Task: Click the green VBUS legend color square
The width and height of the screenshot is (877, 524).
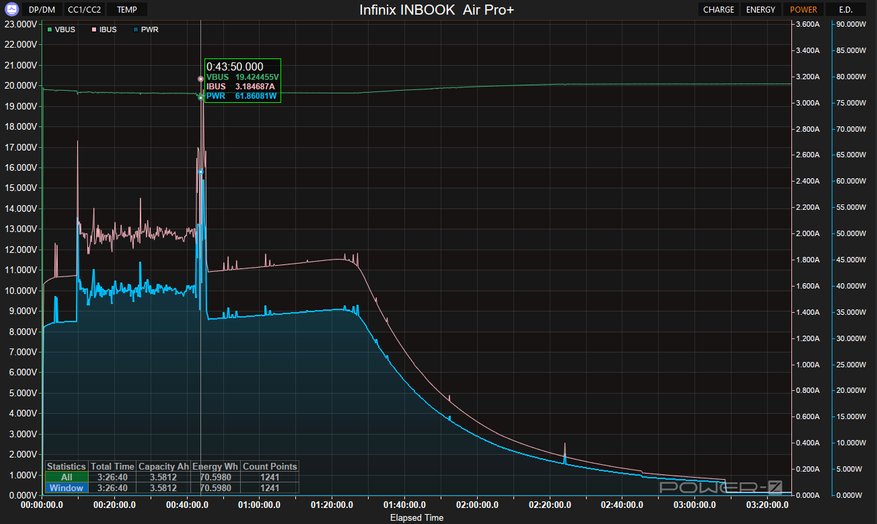Action: coord(50,30)
